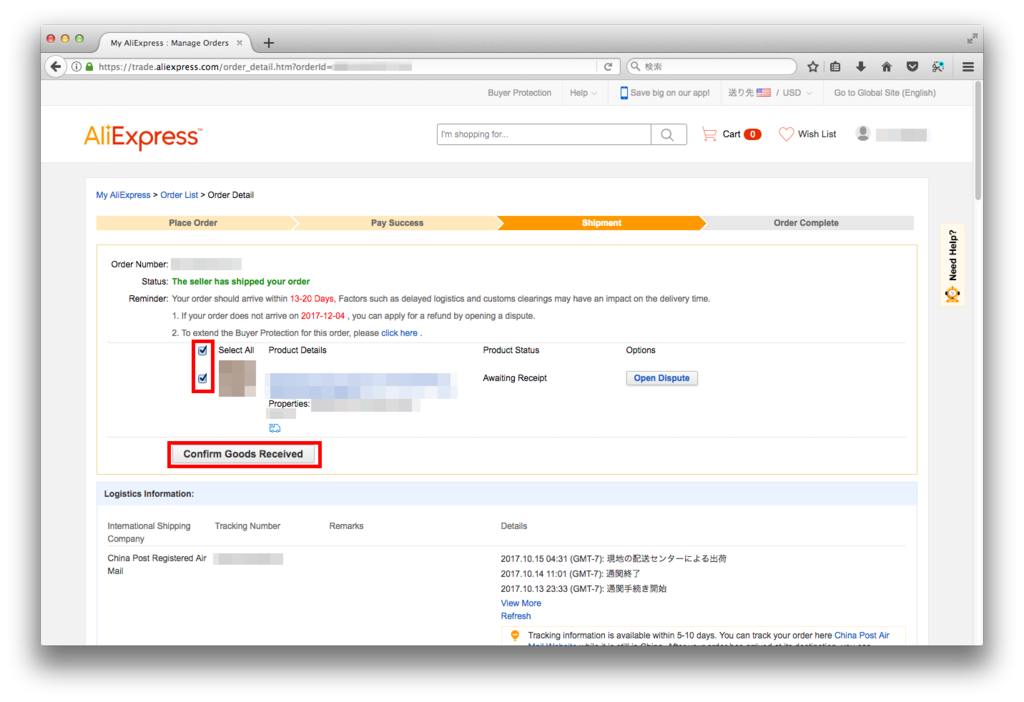
Task: Open the Buyer Protection link
Action: pyautogui.click(x=519, y=93)
